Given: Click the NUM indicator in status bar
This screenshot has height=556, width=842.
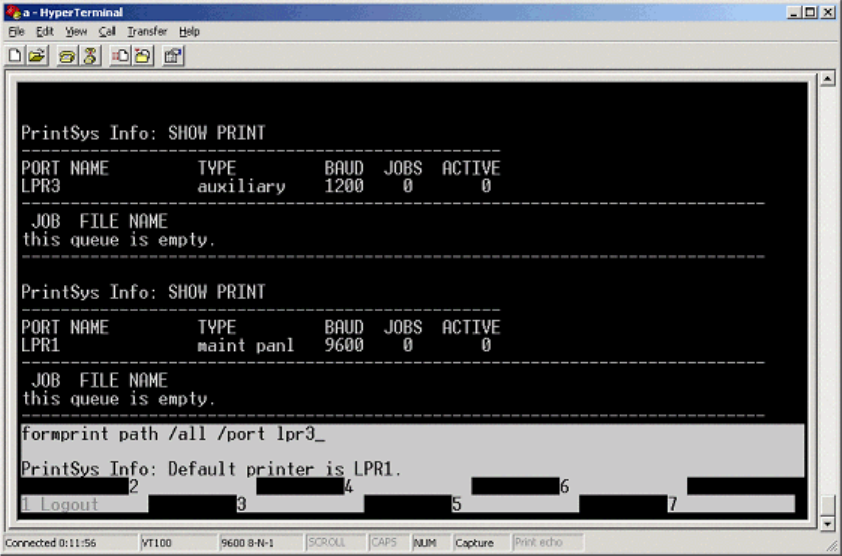Looking at the screenshot, I should (x=425, y=543).
